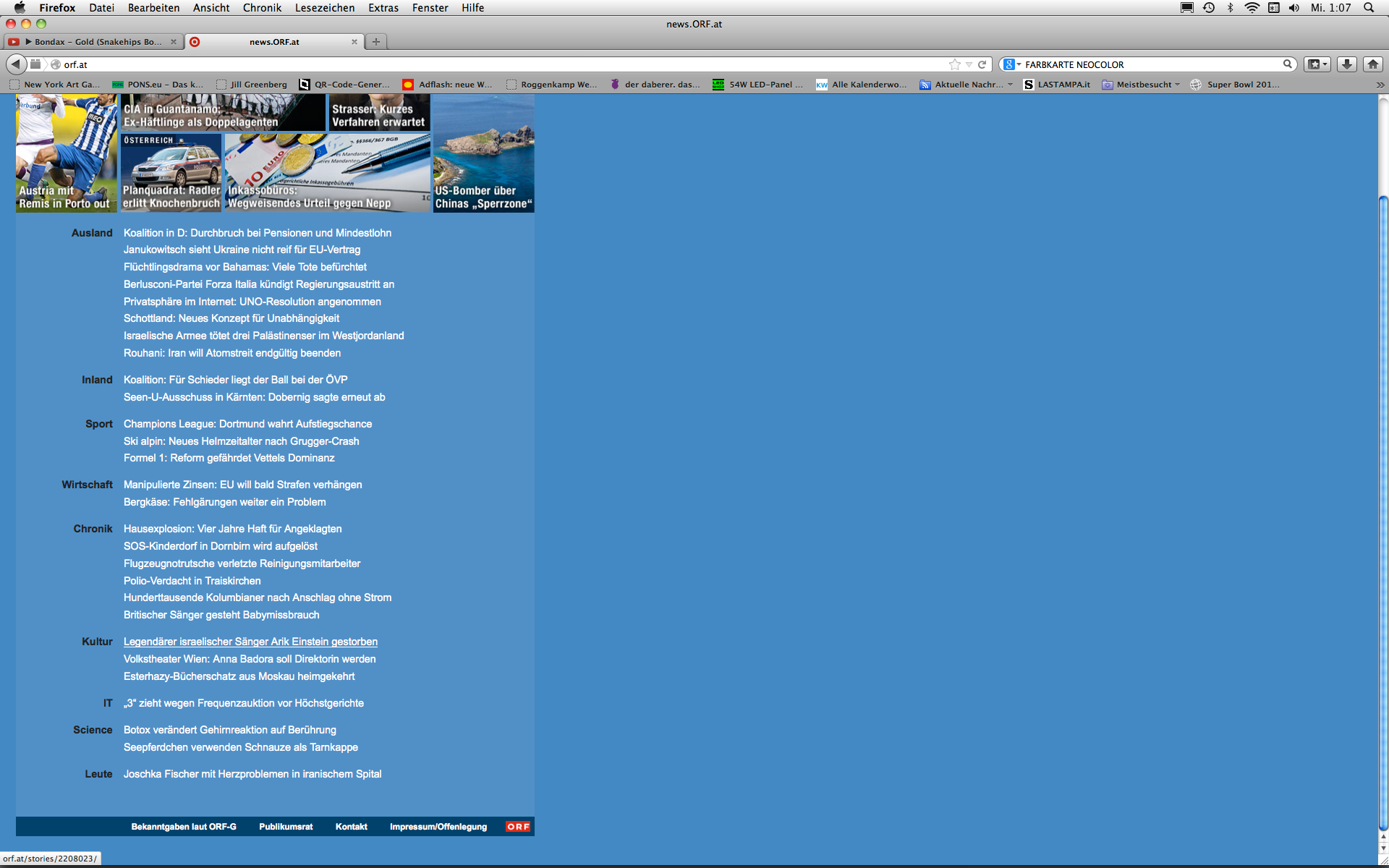
Task: Click the ORF logo in the footer
Action: tap(518, 827)
